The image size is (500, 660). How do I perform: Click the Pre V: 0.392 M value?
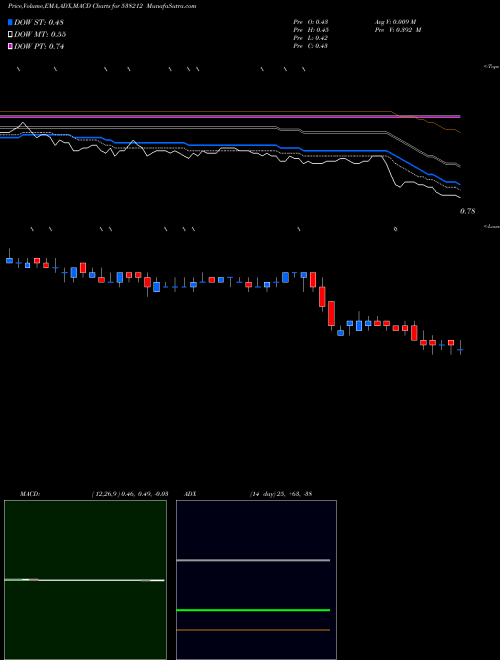[398, 30]
